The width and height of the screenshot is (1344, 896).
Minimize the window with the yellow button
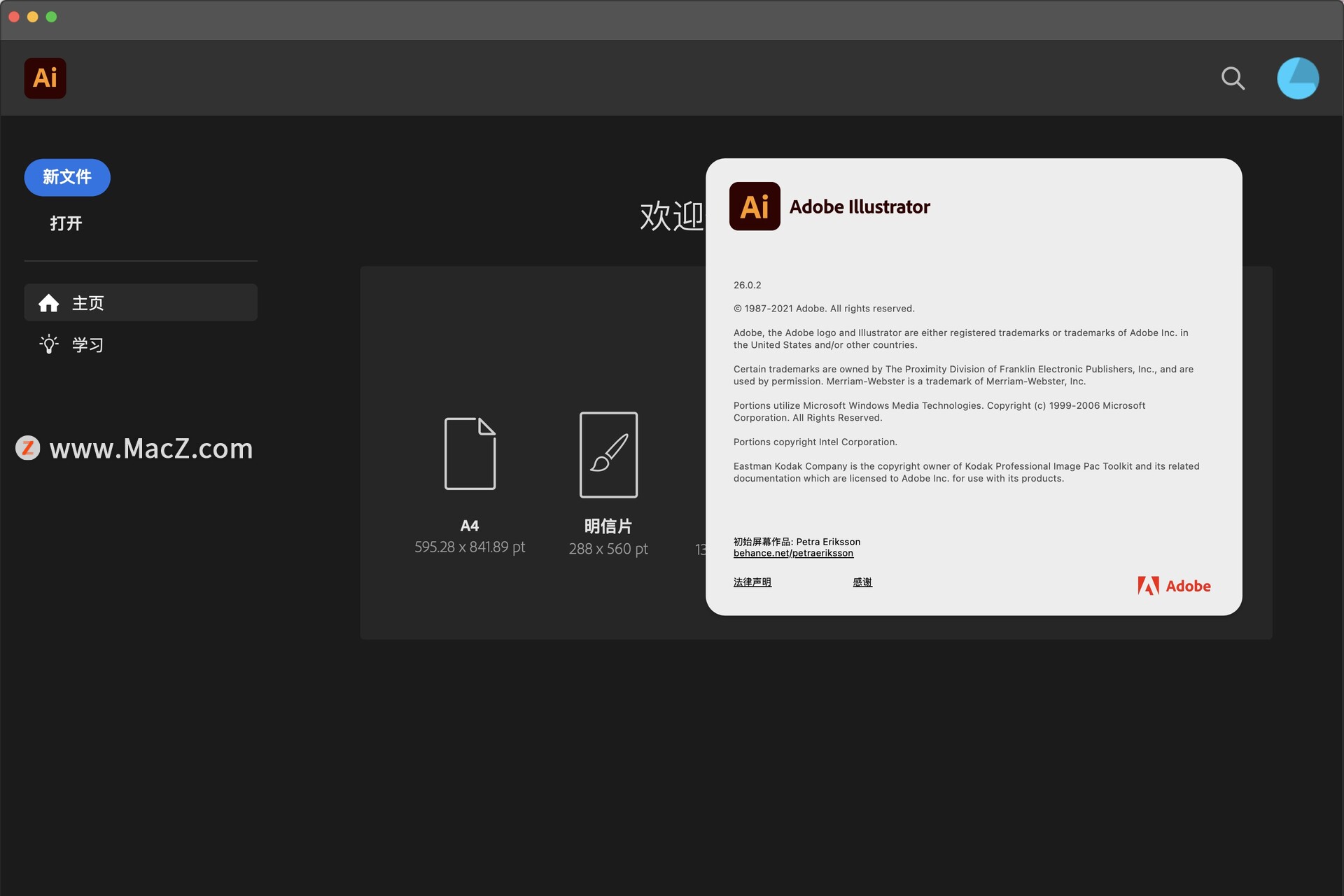(33, 17)
